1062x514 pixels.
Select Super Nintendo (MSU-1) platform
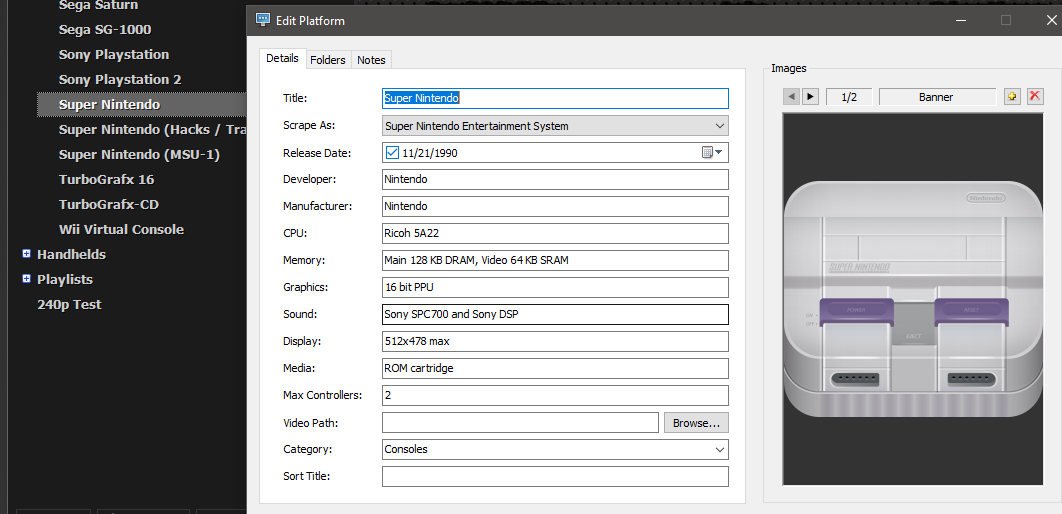[140, 154]
